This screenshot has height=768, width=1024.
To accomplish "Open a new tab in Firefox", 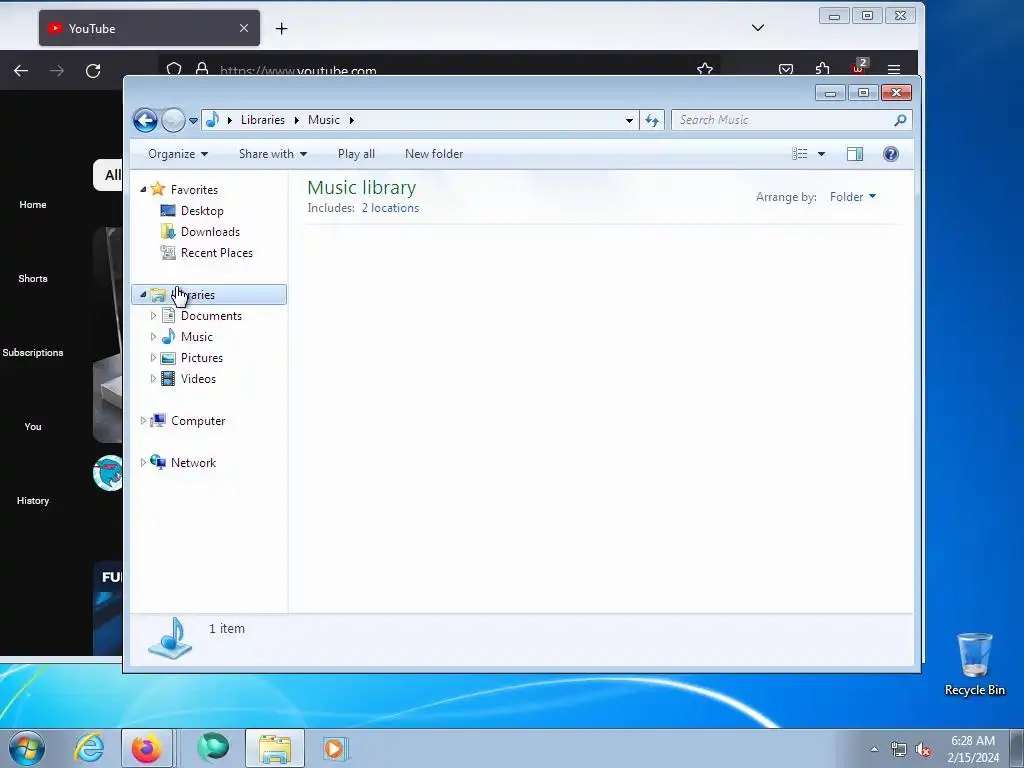I will point(281,29).
